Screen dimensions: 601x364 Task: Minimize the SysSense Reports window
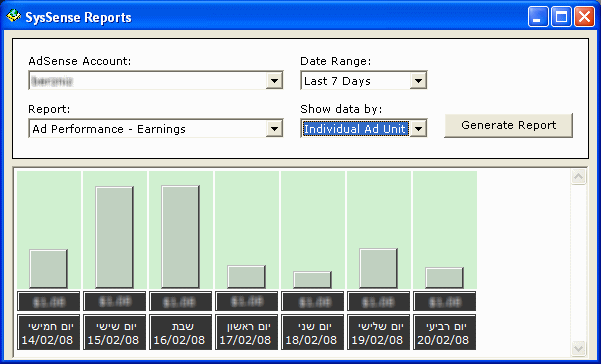[x=538, y=17]
